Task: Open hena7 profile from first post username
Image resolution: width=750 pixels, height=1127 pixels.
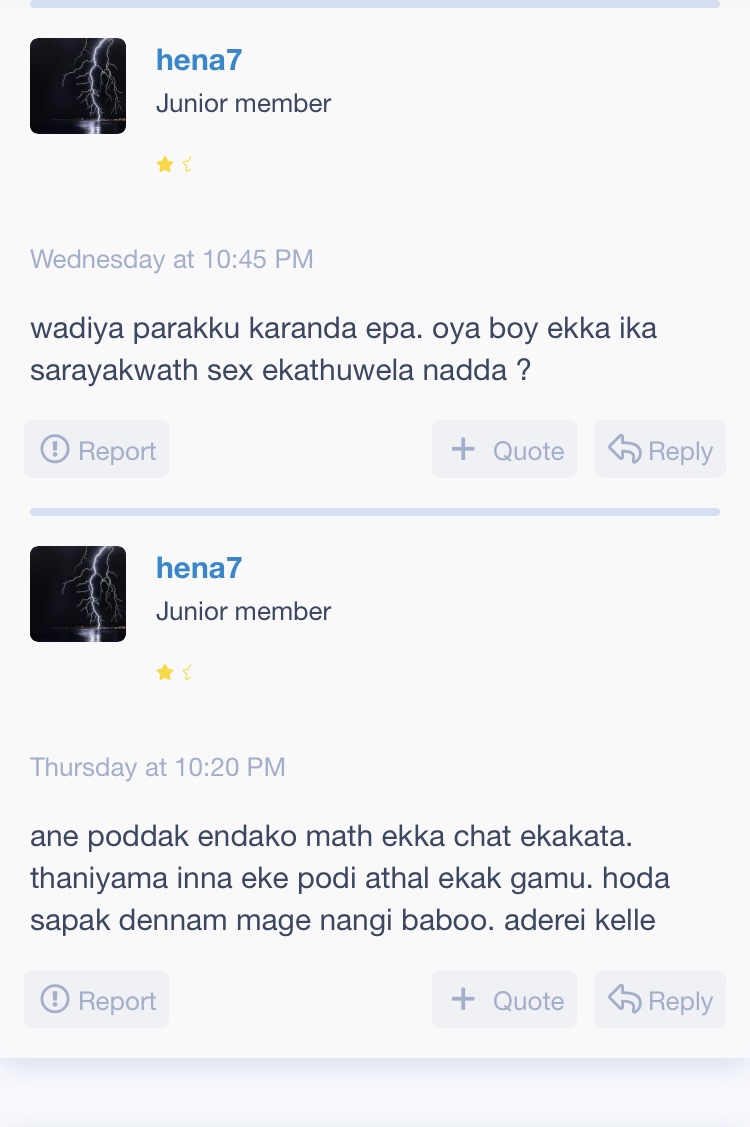Action: pyautogui.click(x=199, y=60)
